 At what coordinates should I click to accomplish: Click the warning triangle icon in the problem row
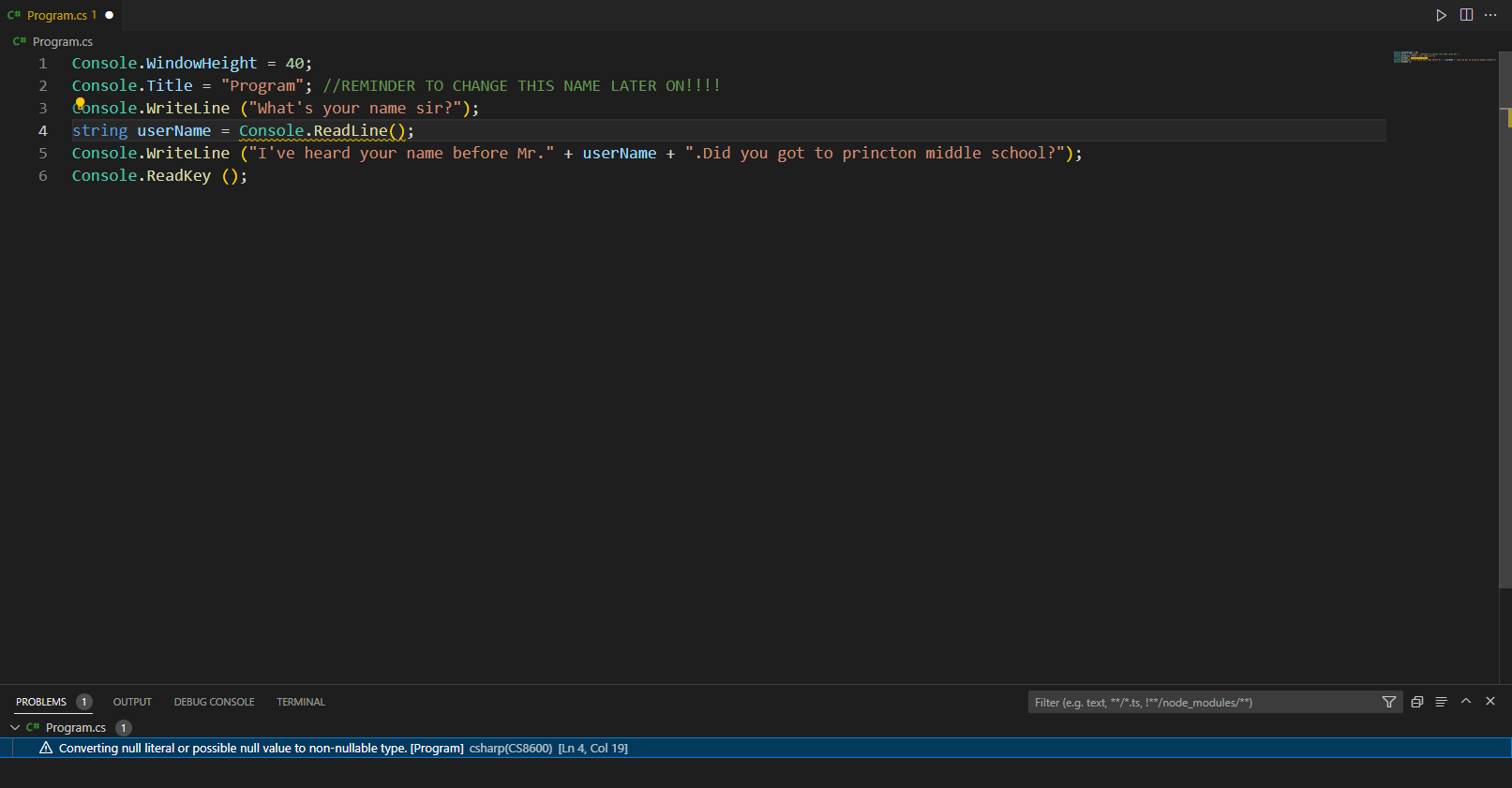pyautogui.click(x=46, y=748)
